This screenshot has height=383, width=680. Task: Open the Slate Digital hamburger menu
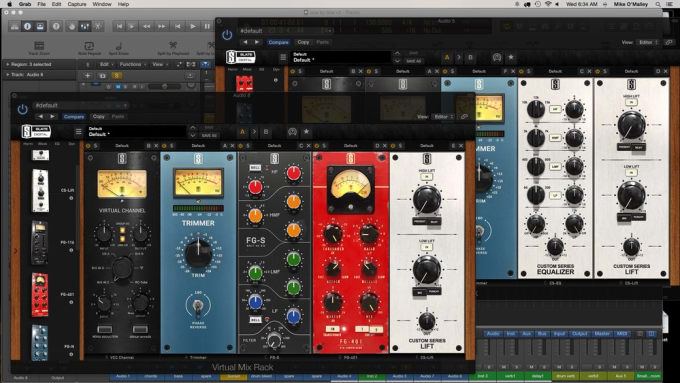point(78,132)
